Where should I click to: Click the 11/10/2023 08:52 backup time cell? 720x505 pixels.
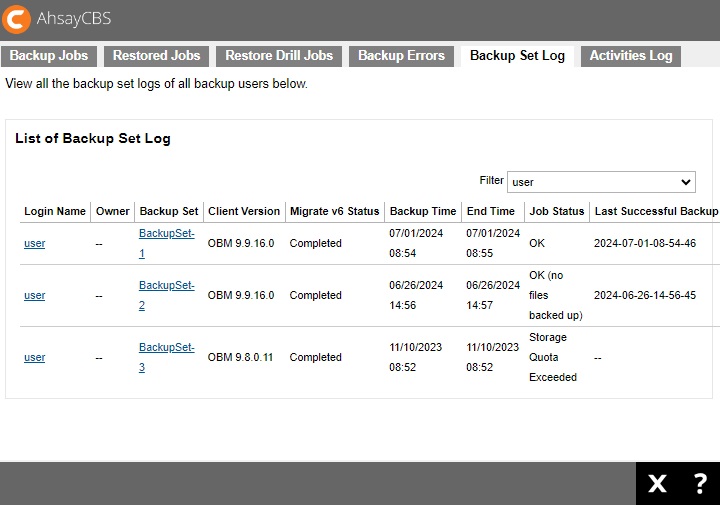[x=416, y=357]
